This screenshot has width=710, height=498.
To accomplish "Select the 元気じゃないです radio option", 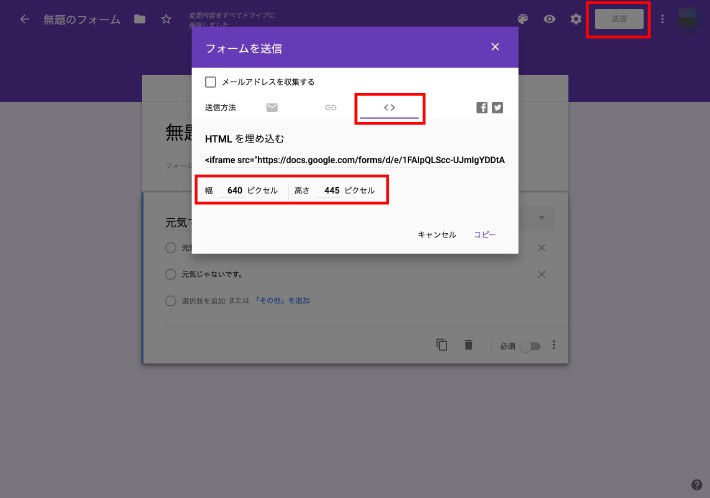I will pyautogui.click(x=171, y=274).
